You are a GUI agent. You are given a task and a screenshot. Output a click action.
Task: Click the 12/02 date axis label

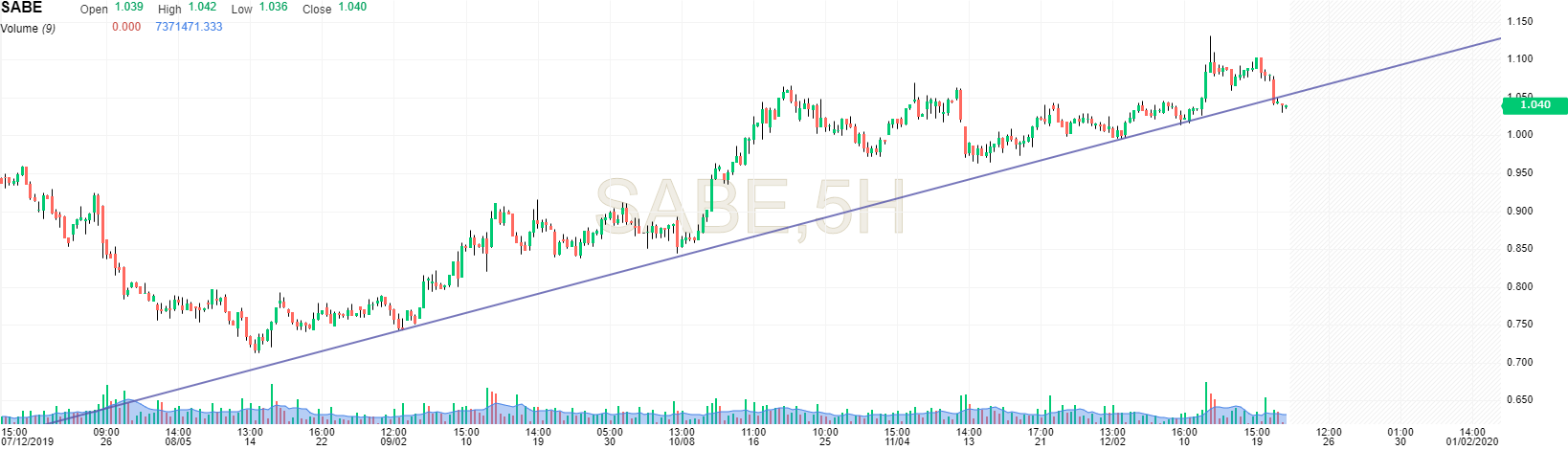point(1112,441)
